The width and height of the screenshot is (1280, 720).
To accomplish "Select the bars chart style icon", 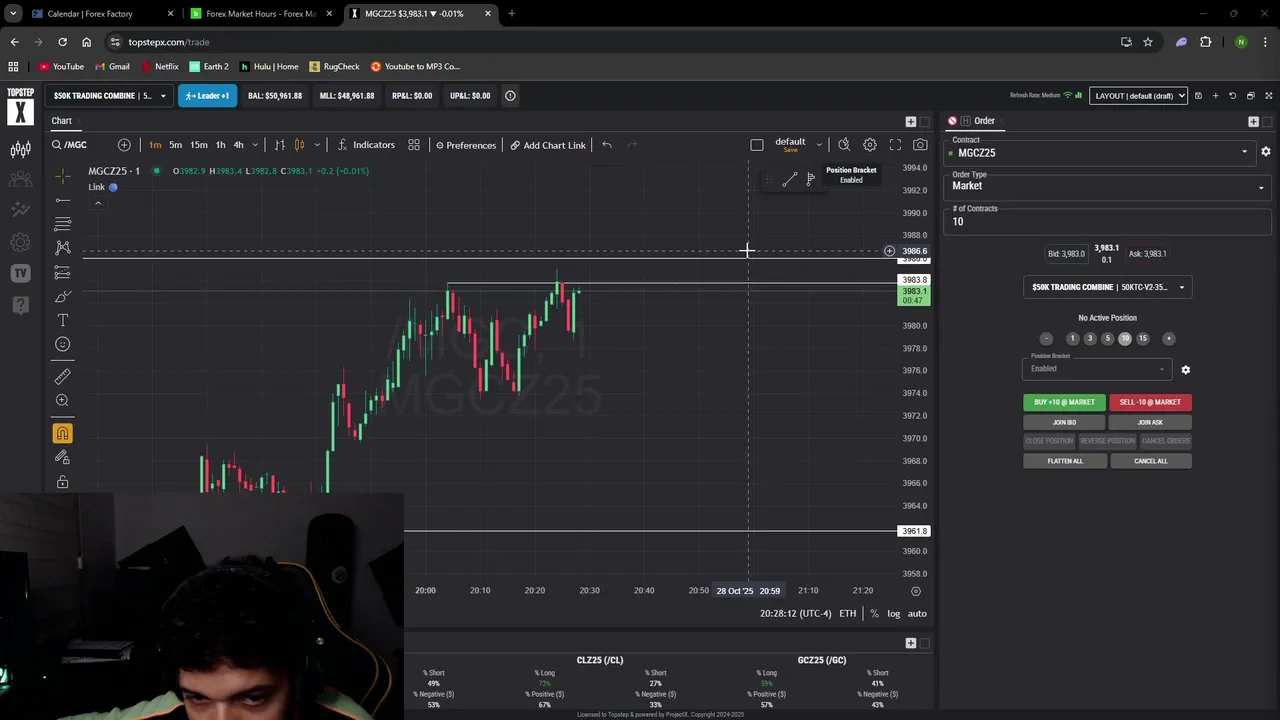I will [280, 145].
